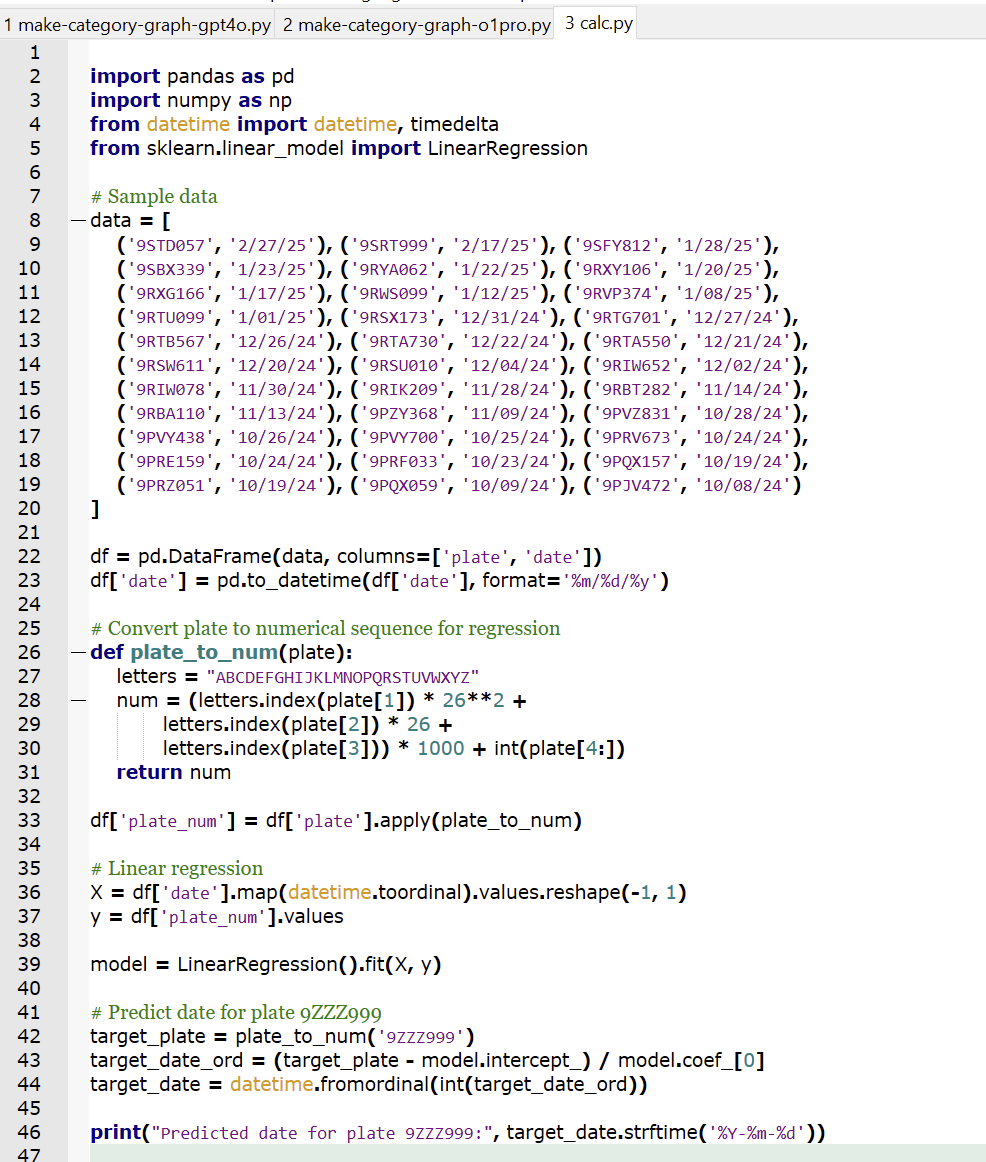
Task: Click timedelta in the datetime import
Action: [455, 124]
